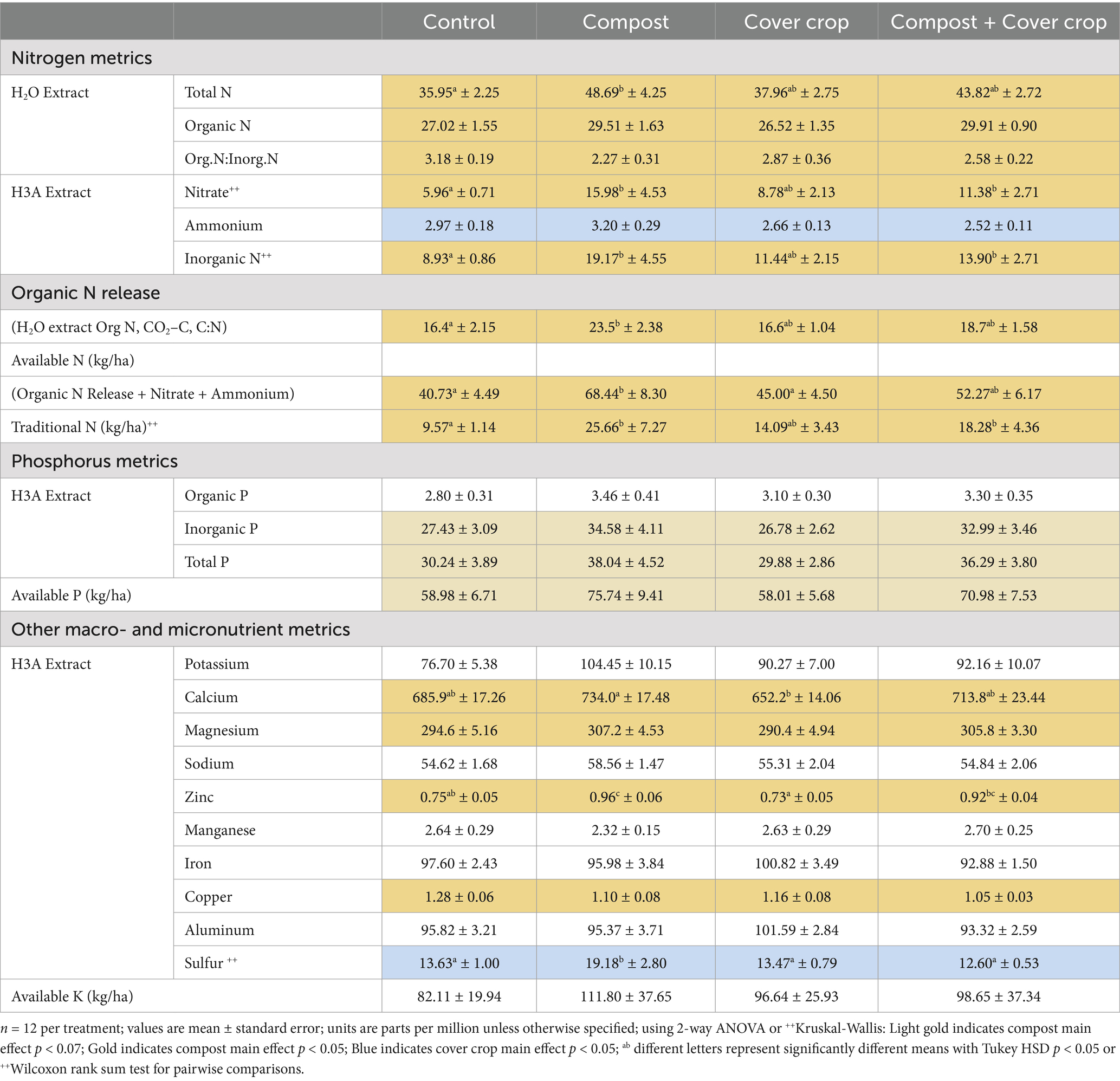Image resolution: width=1120 pixels, height=1081 pixels.
Task: Click the Available N (kg/ha) label
Action: [73, 360]
